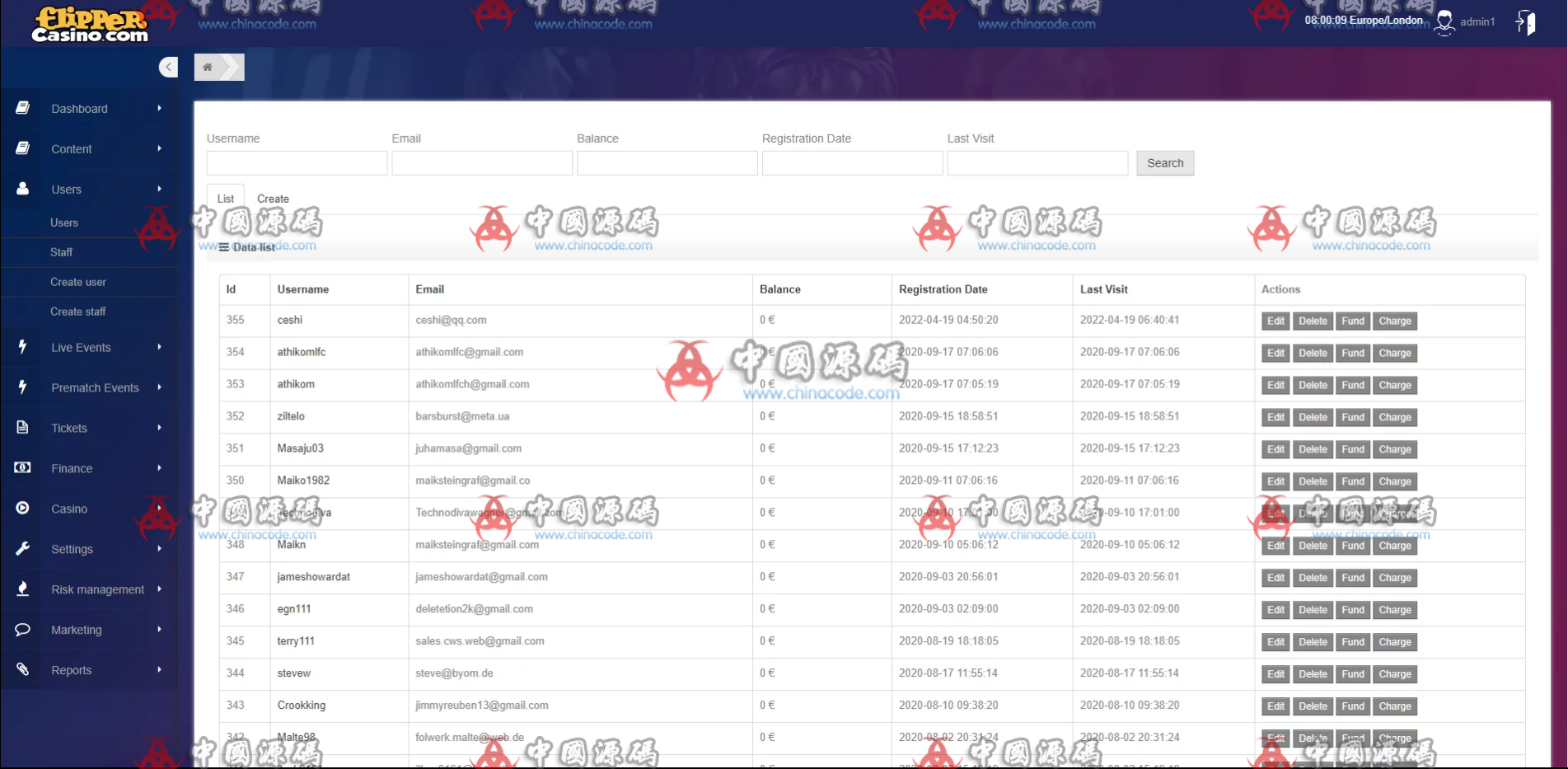Screen dimensions: 1568x769
Task: Expand the Finance menu arrow
Action: [x=160, y=468]
